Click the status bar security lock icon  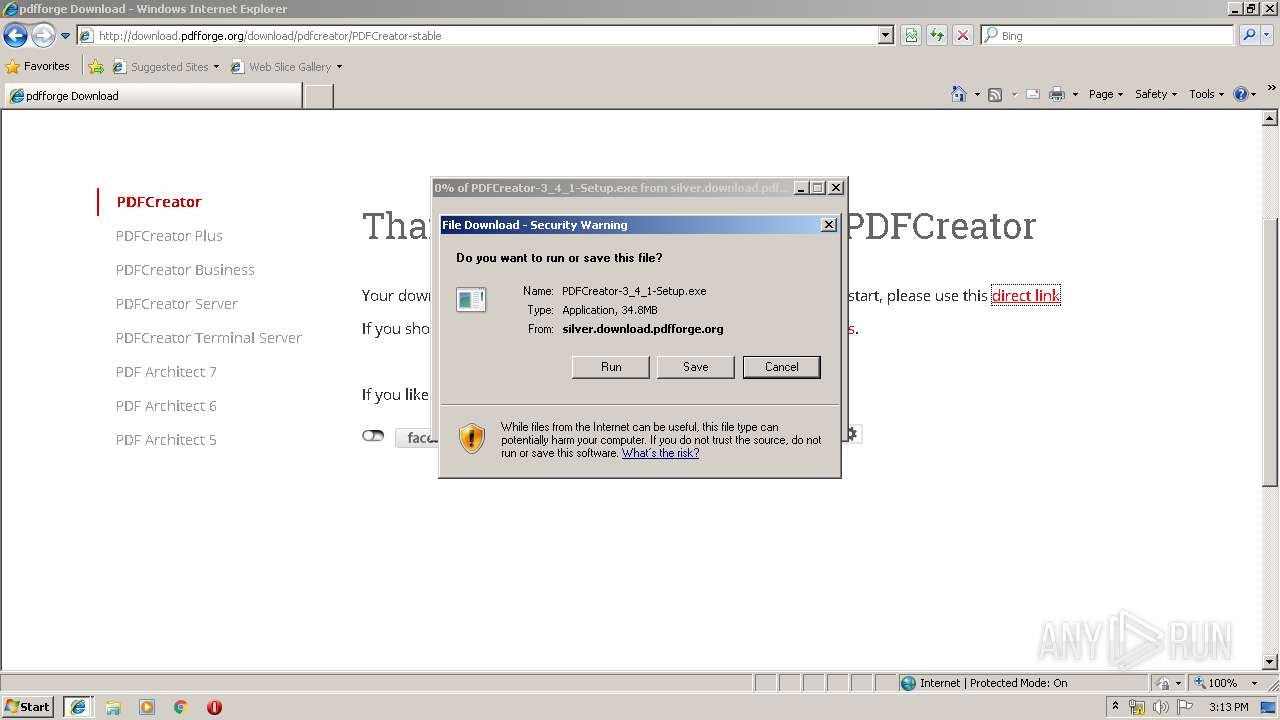coord(1163,683)
